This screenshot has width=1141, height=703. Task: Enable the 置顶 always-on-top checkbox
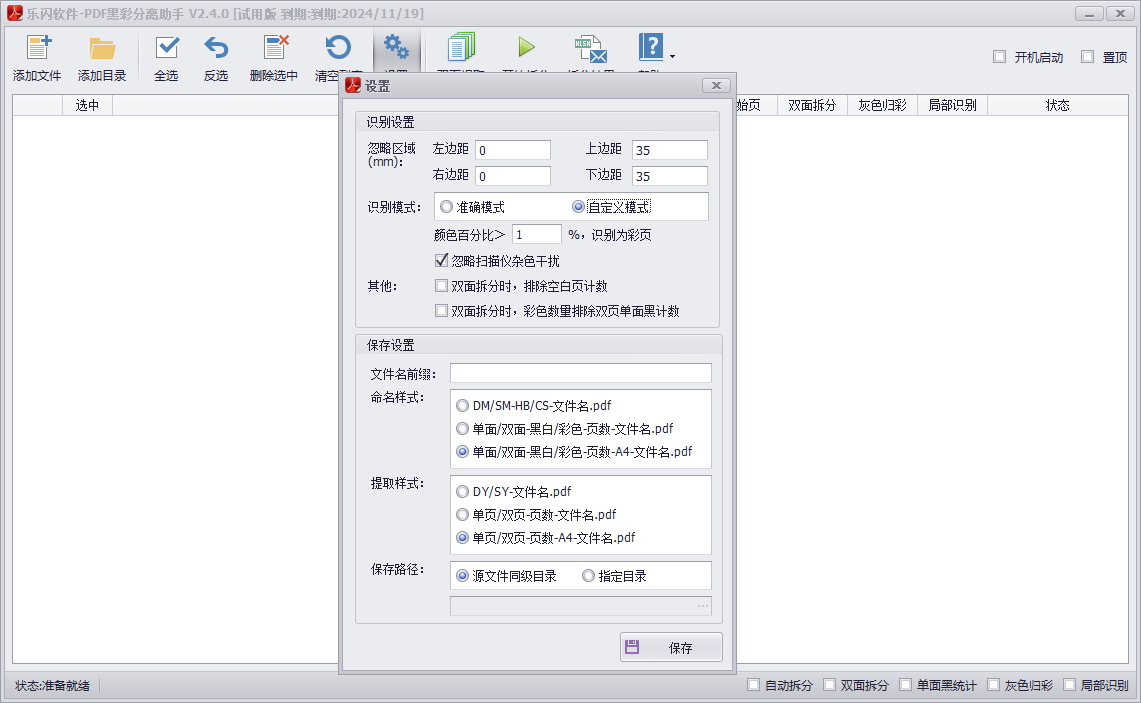click(x=1087, y=57)
